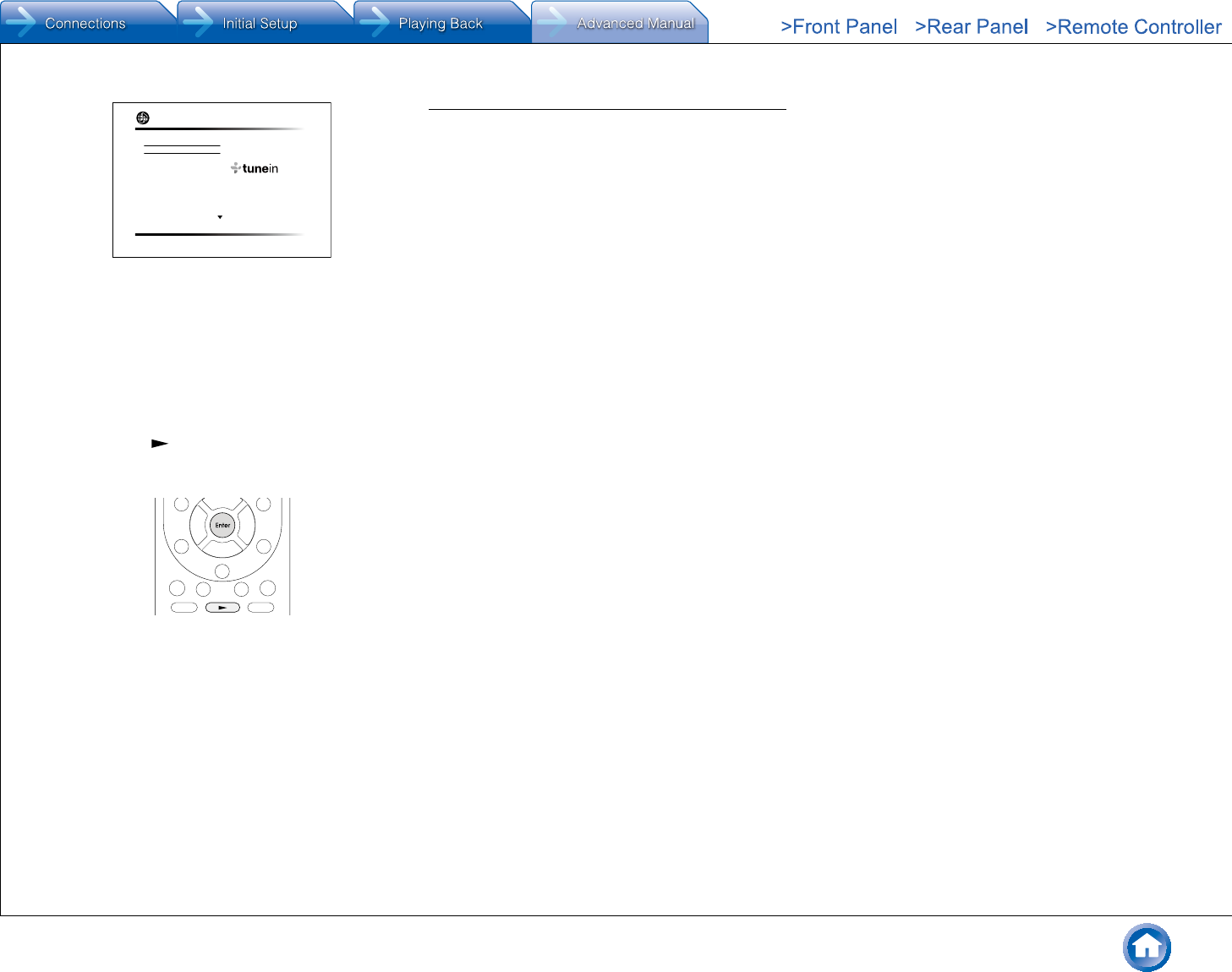Click the arrow icon on Connections tab
1232x972 pixels.
point(20,23)
